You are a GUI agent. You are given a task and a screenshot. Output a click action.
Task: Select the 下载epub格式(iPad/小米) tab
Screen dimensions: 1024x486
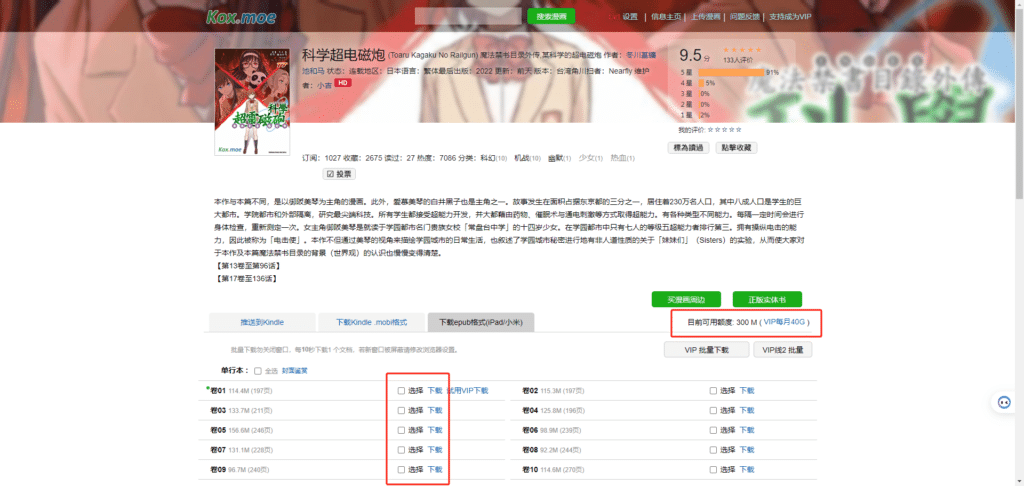click(481, 322)
